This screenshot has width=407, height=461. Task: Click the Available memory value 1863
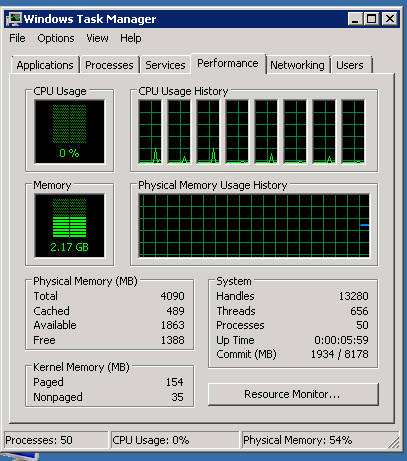pos(172,325)
